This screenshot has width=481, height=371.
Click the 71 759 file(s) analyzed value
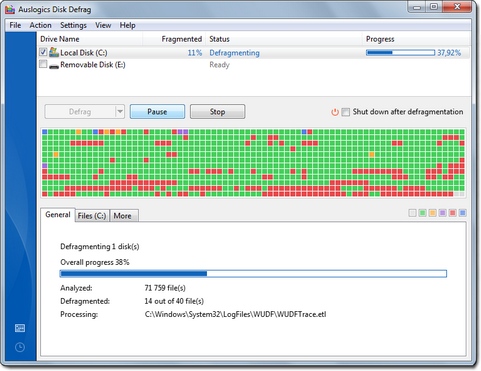click(x=165, y=288)
